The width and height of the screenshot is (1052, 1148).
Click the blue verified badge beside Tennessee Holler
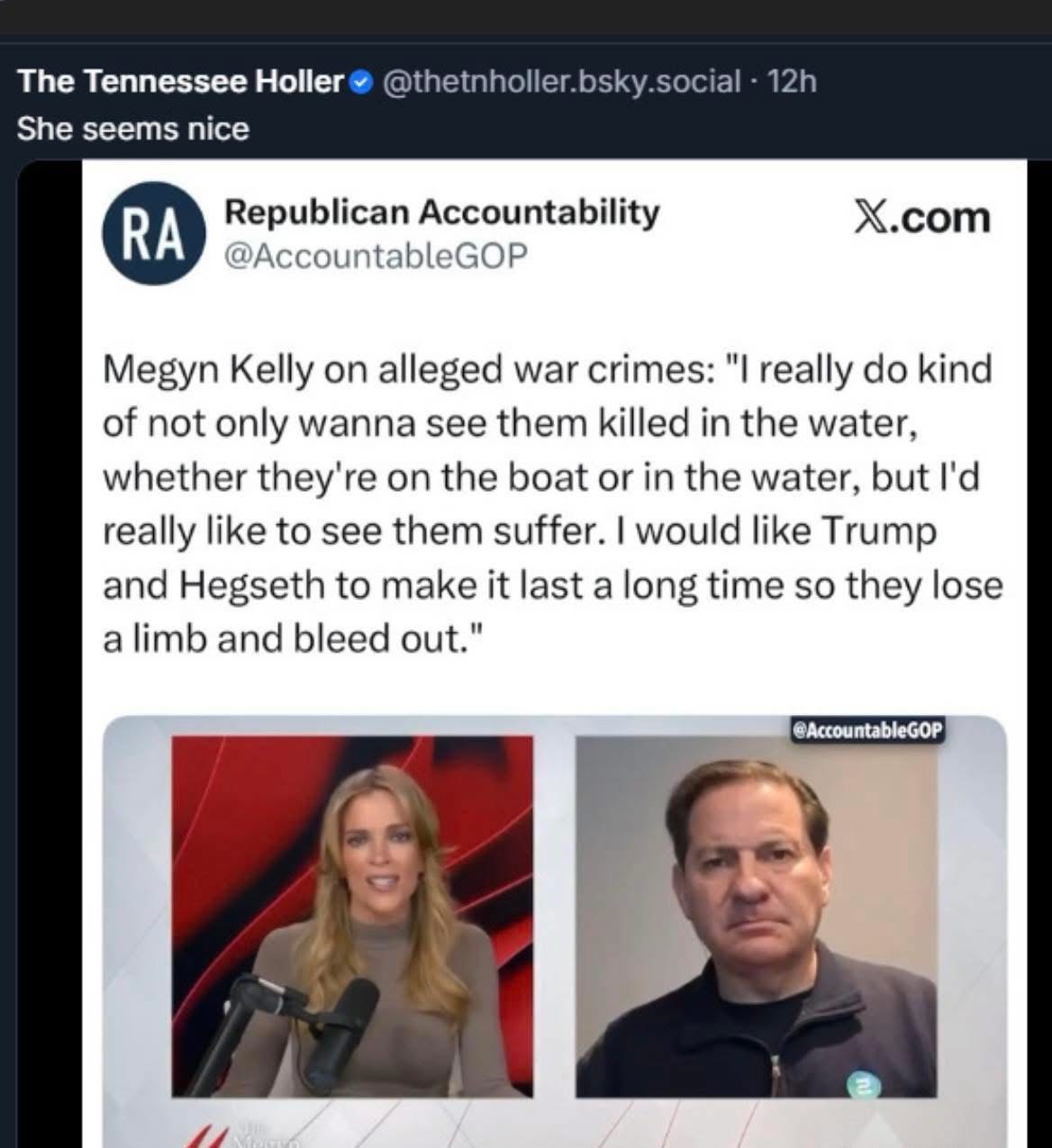[361, 83]
